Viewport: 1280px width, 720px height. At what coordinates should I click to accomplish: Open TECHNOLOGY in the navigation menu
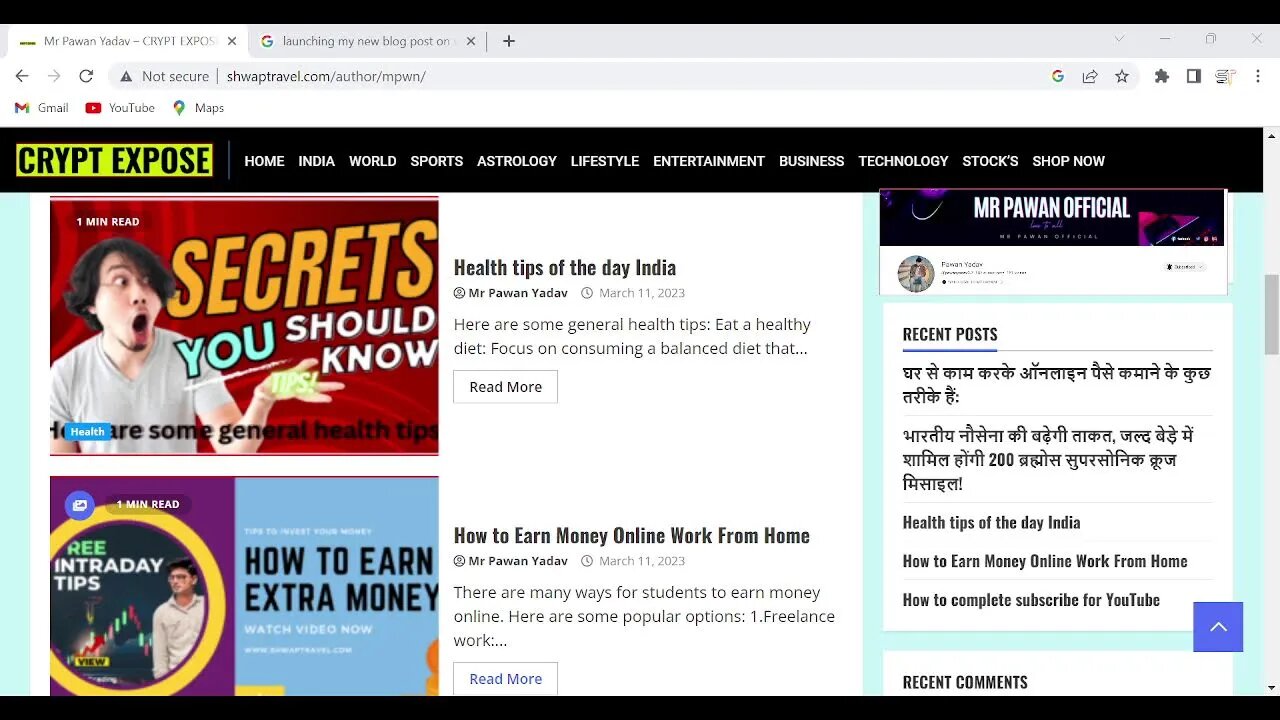[903, 161]
